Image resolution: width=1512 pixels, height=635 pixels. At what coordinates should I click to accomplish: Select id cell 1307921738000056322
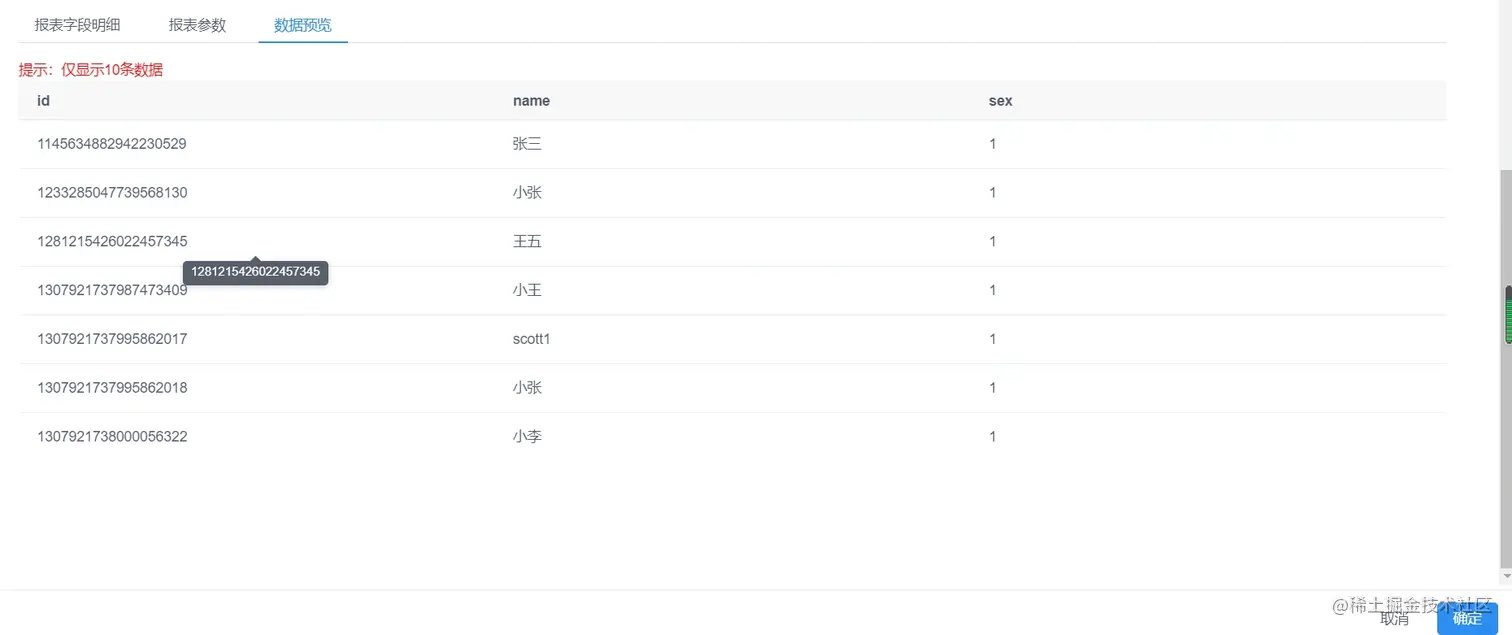coord(112,436)
